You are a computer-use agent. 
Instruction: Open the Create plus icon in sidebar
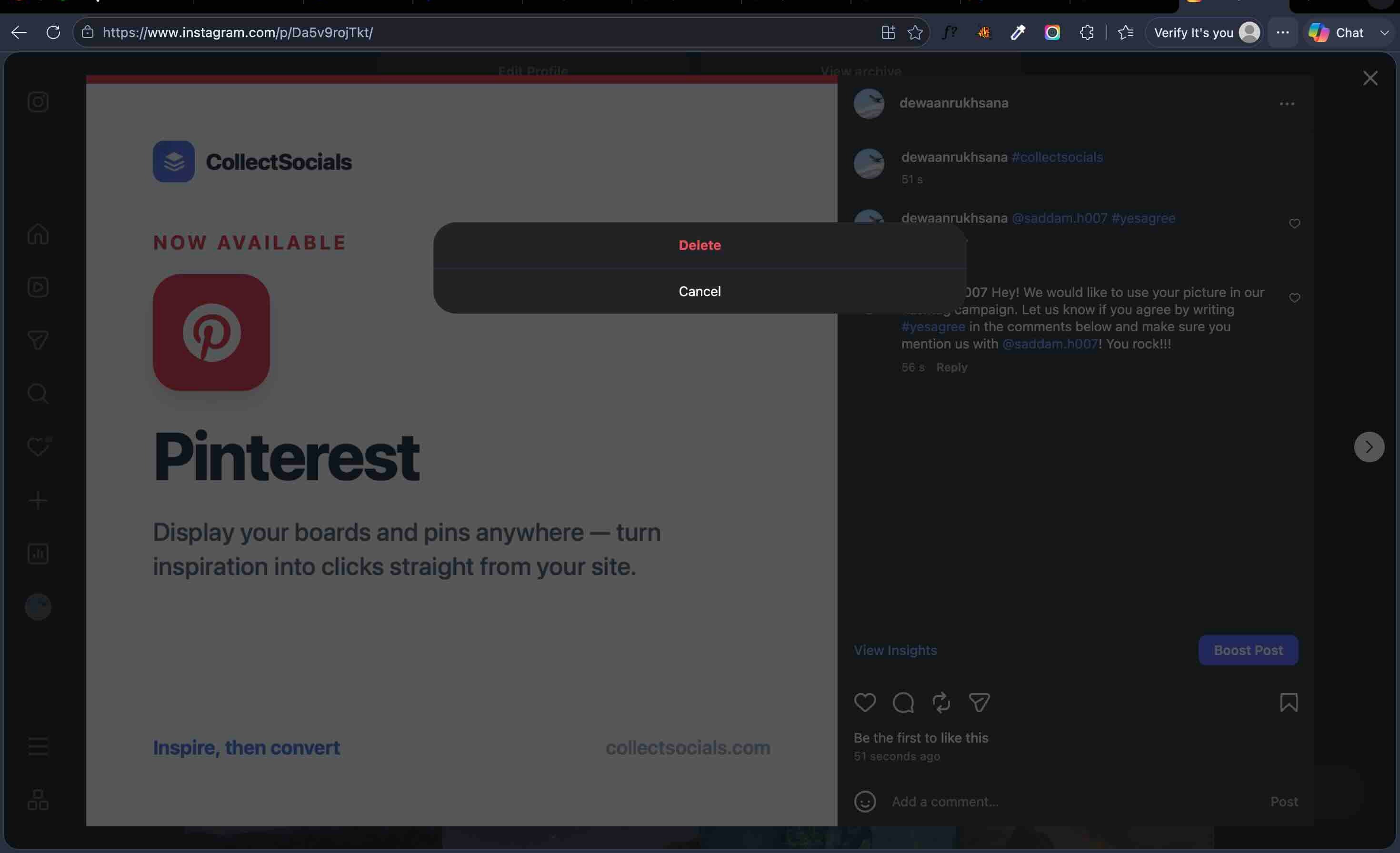[38, 500]
